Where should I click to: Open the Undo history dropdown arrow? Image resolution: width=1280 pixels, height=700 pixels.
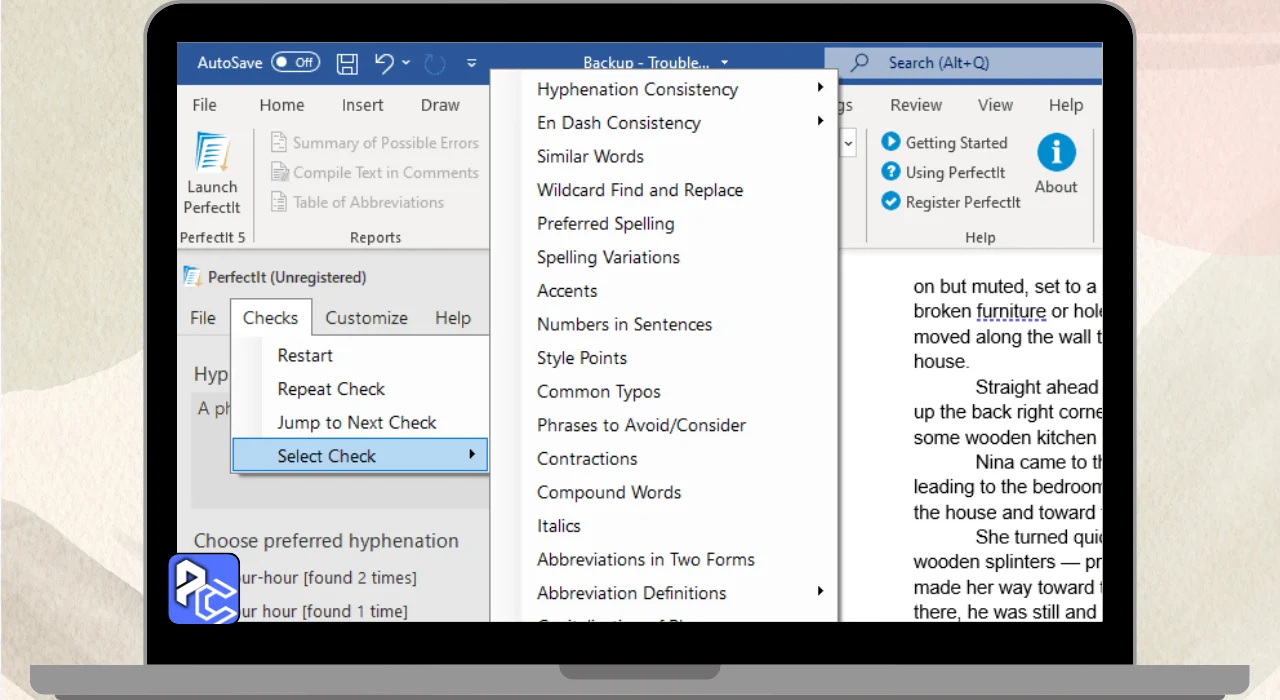click(406, 63)
